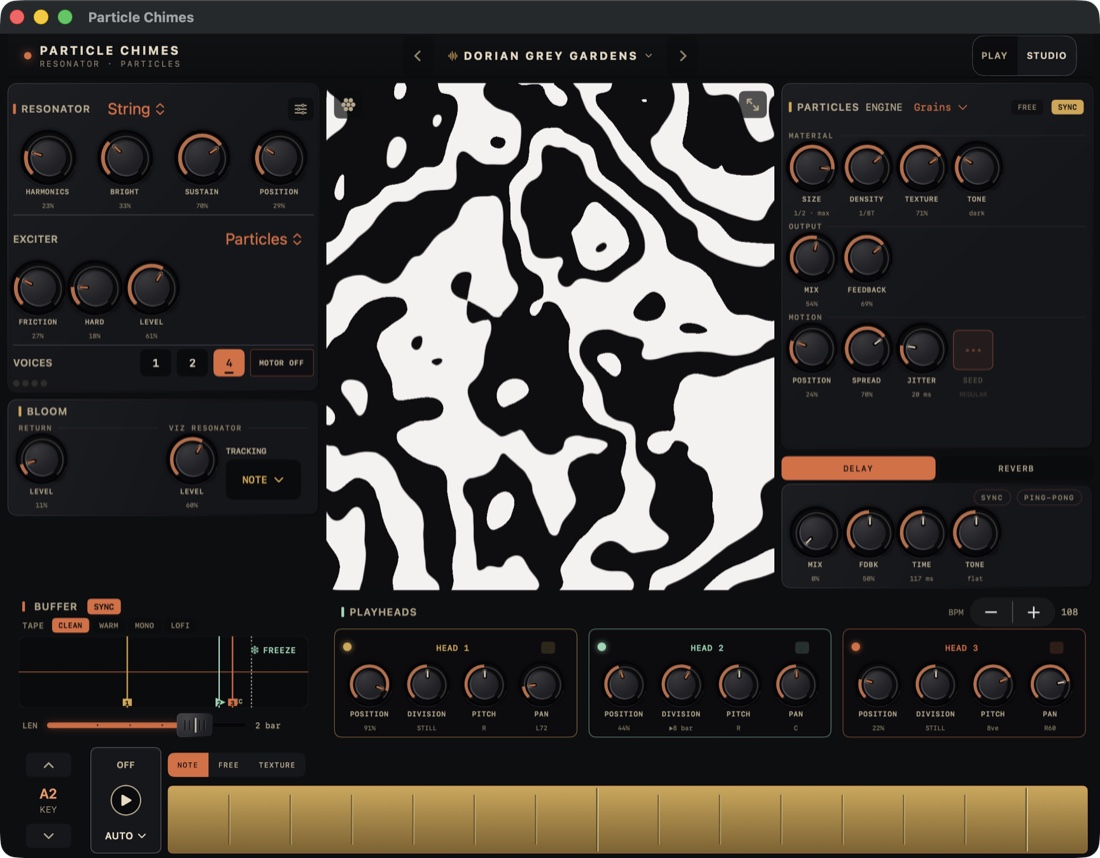1100x858 pixels.
Task: Click the Head 1 yellow indicator dot
Action: pyautogui.click(x=347, y=647)
